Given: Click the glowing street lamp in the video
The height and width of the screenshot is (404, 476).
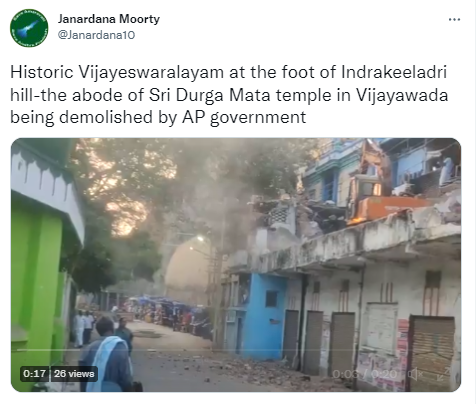Looking at the screenshot, I should (x=200, y=238).
